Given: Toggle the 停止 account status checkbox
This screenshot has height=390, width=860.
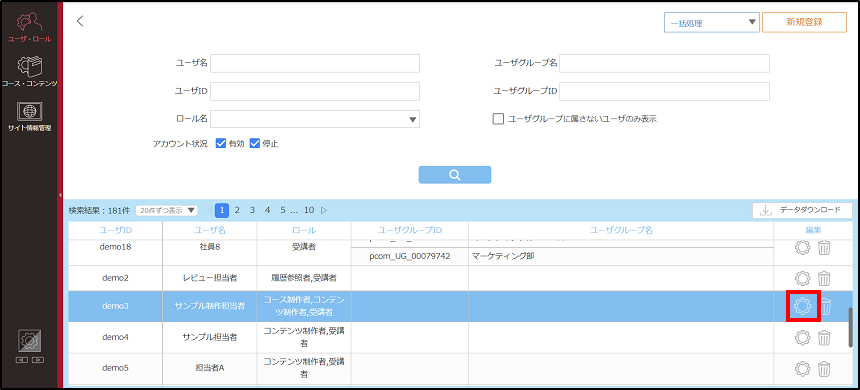Looking at the screenshot, I should pos(254,144).
